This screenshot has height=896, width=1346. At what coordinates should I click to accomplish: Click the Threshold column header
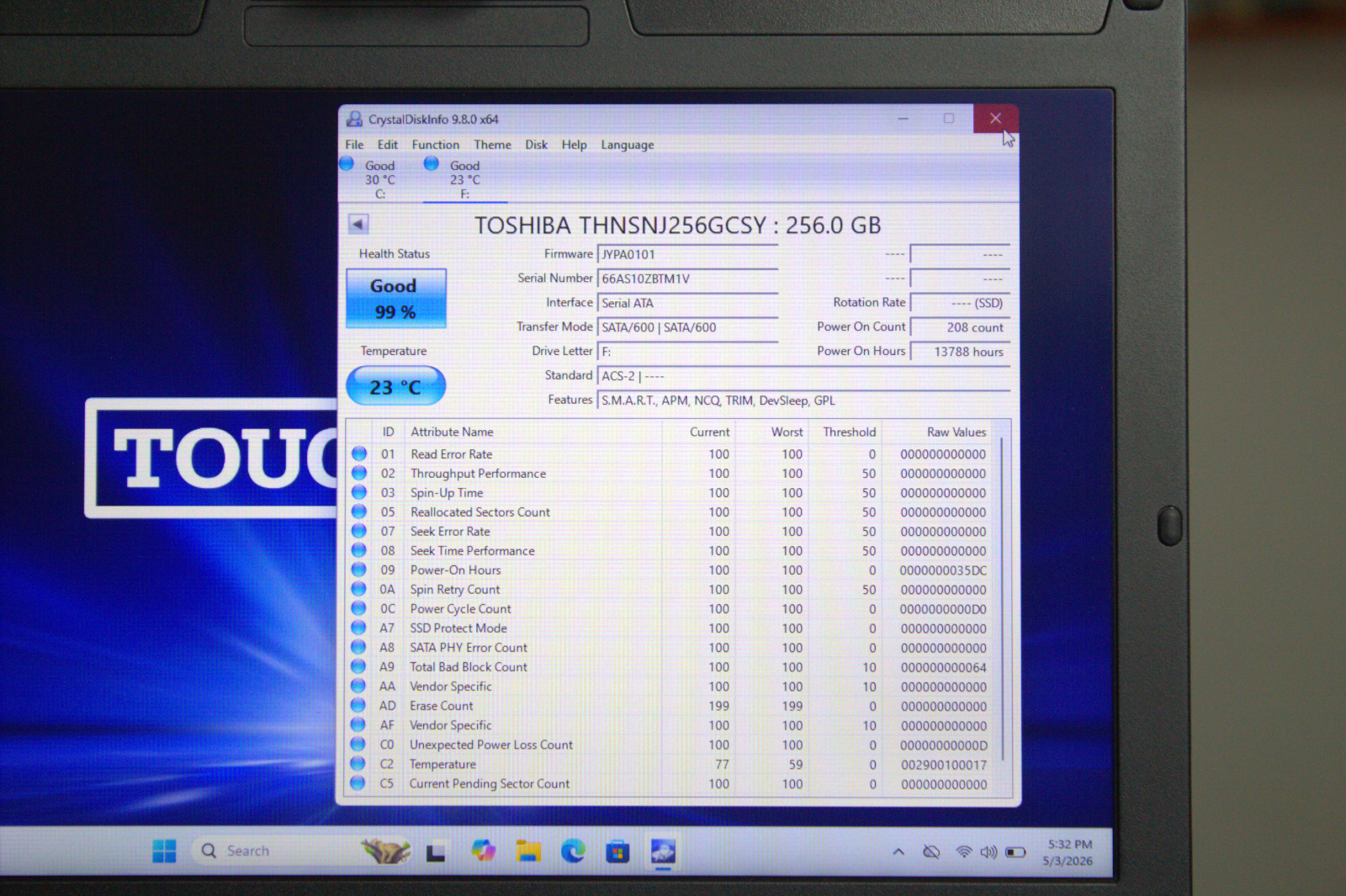click(849, 432)
